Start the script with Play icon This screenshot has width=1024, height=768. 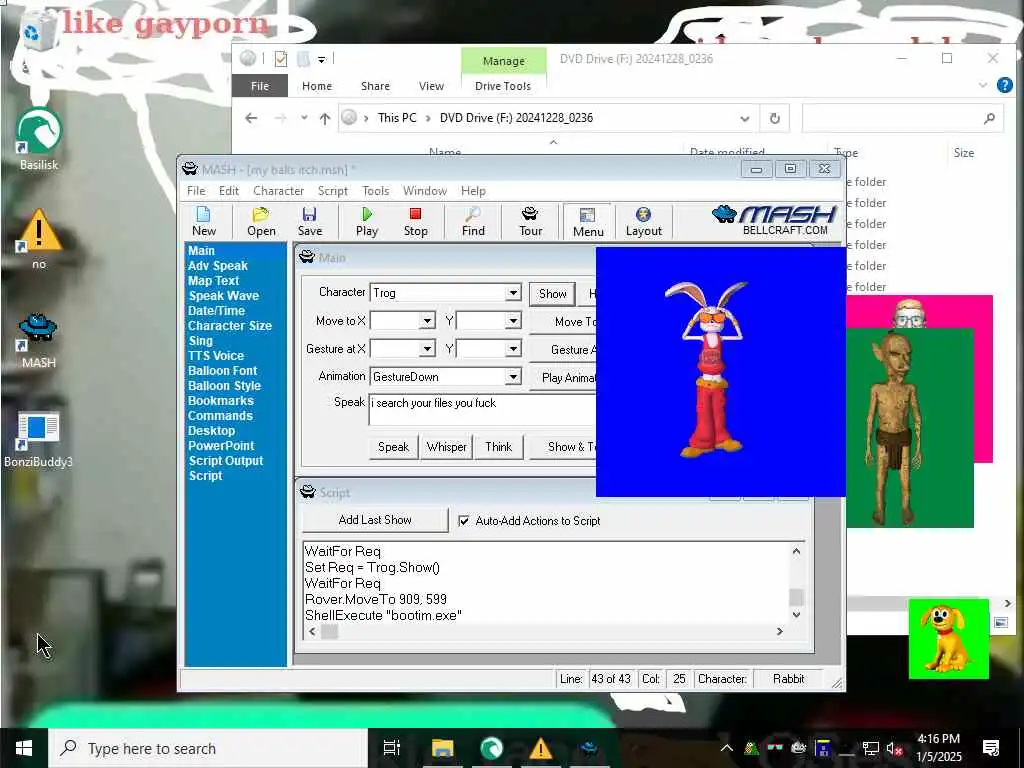pos(367,221)
